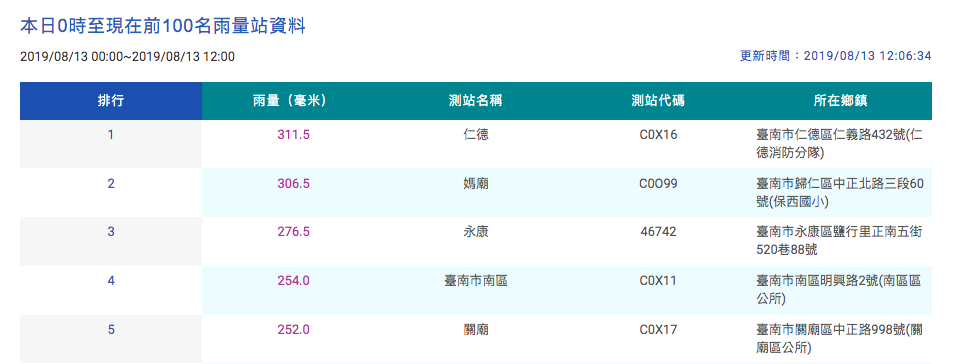Click the 關廟區公所 address cell
956x364 pixels.
[840, 339]
